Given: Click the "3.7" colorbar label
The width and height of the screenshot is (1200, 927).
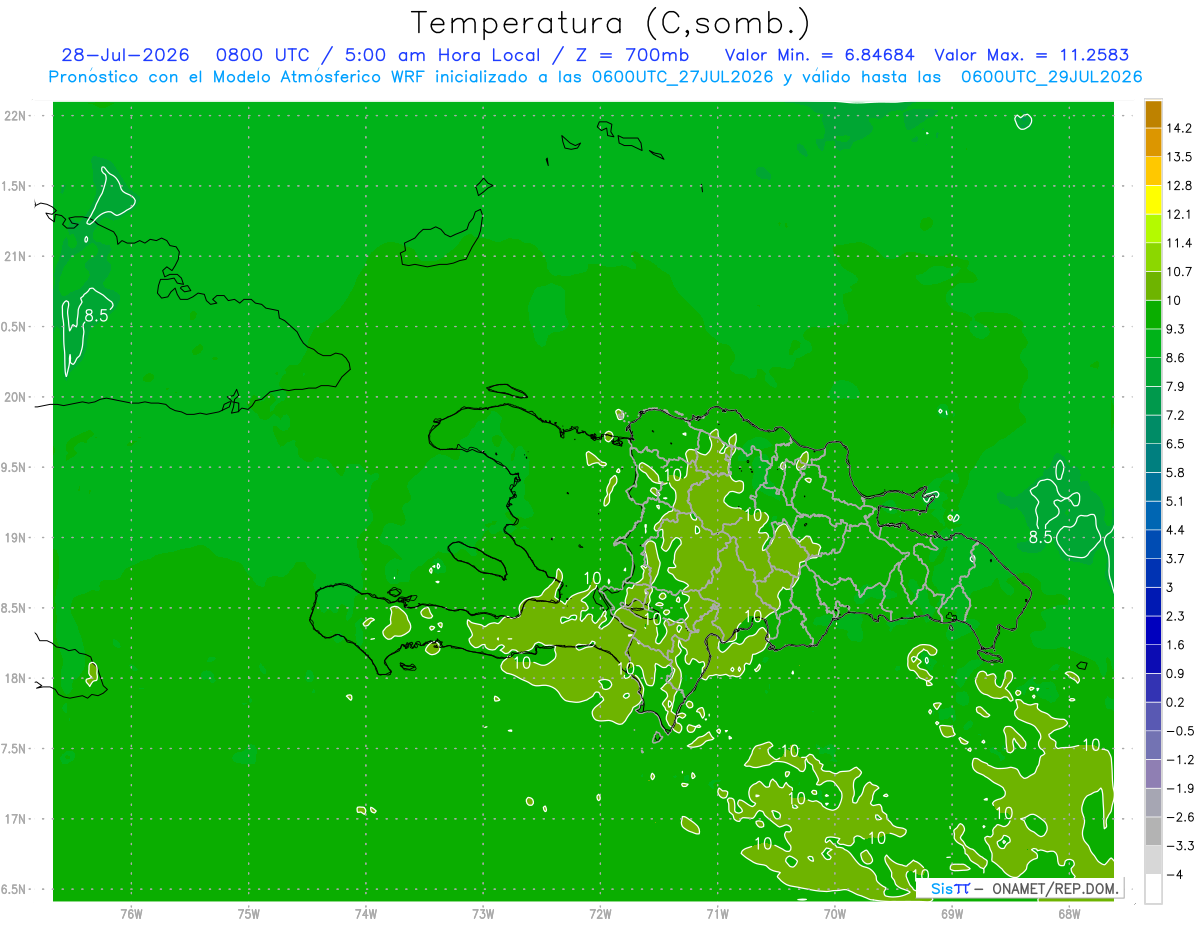Looking at the screenshot, I should [x=1176, y=558].
